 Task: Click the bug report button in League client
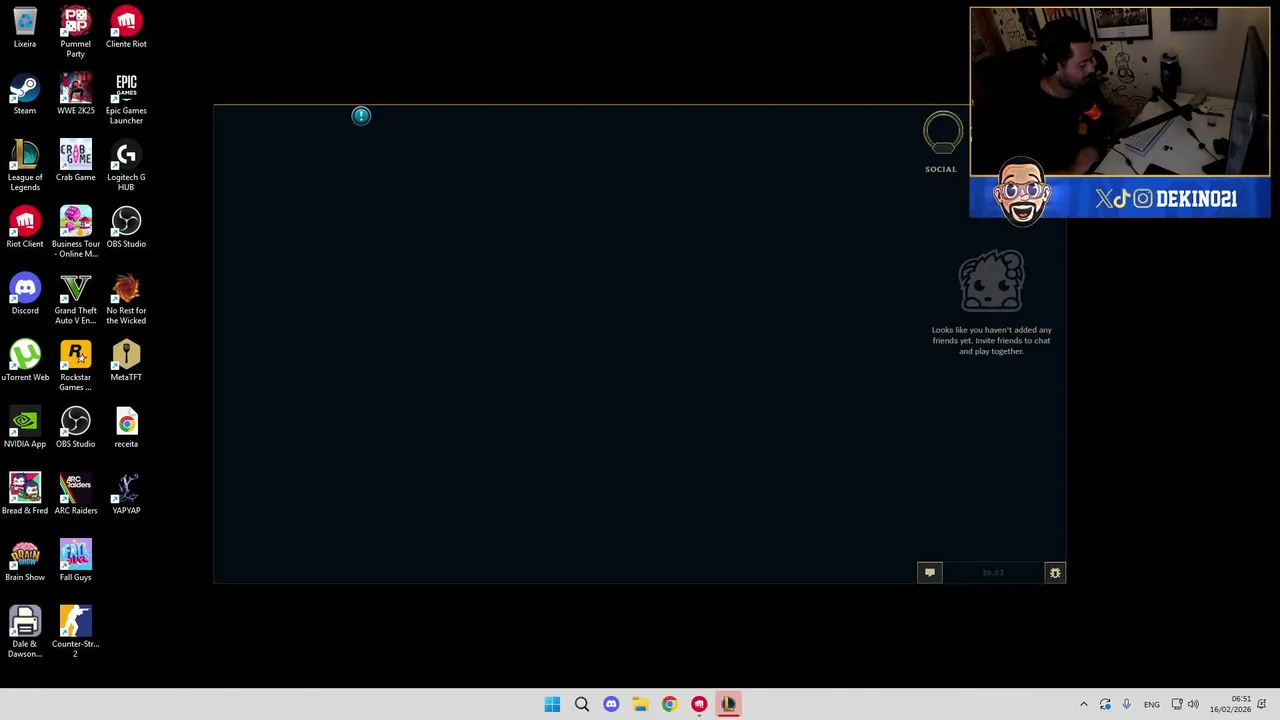[1055, 572]
